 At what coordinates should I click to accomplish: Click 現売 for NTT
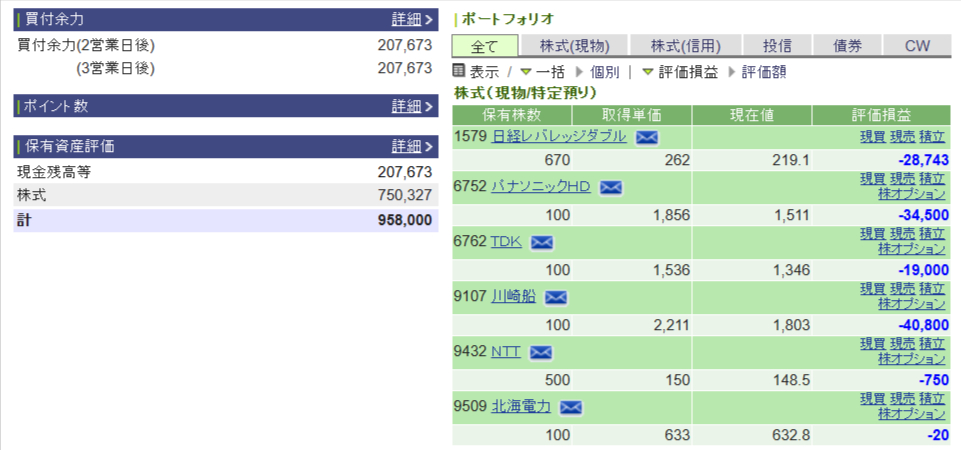tap(903, 343)
